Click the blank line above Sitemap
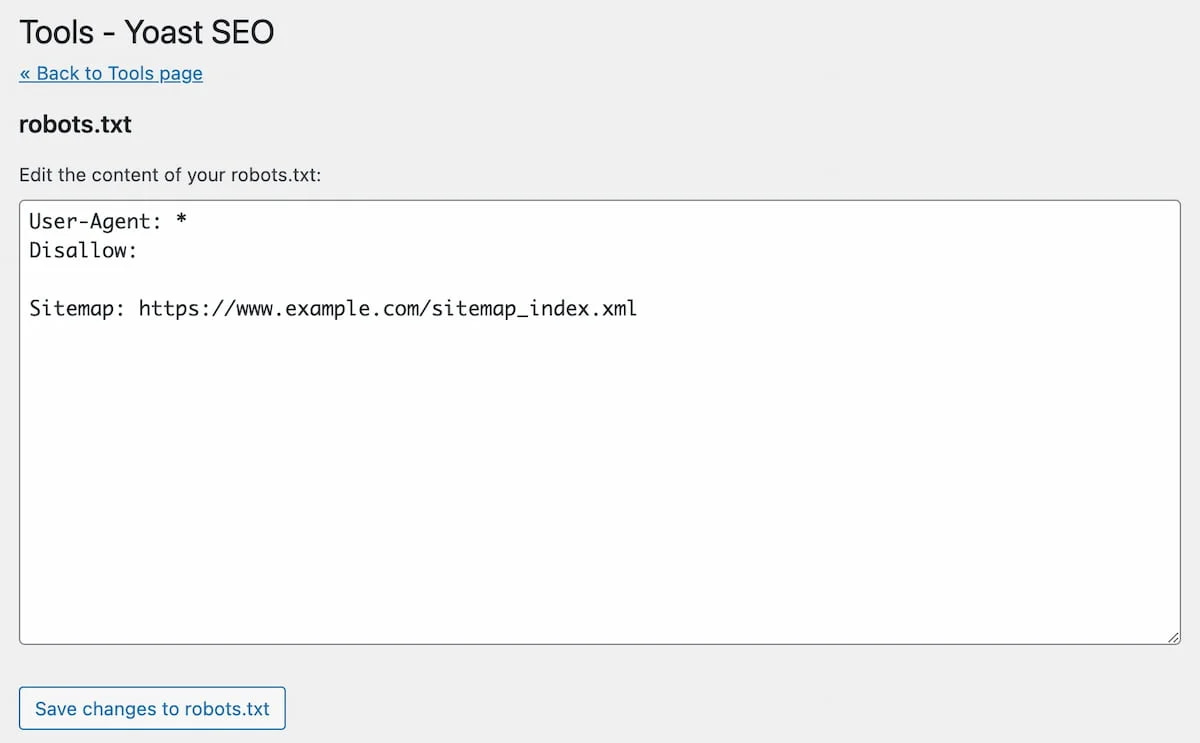This screenshot has width=1200, height=743. coord(300,279)
